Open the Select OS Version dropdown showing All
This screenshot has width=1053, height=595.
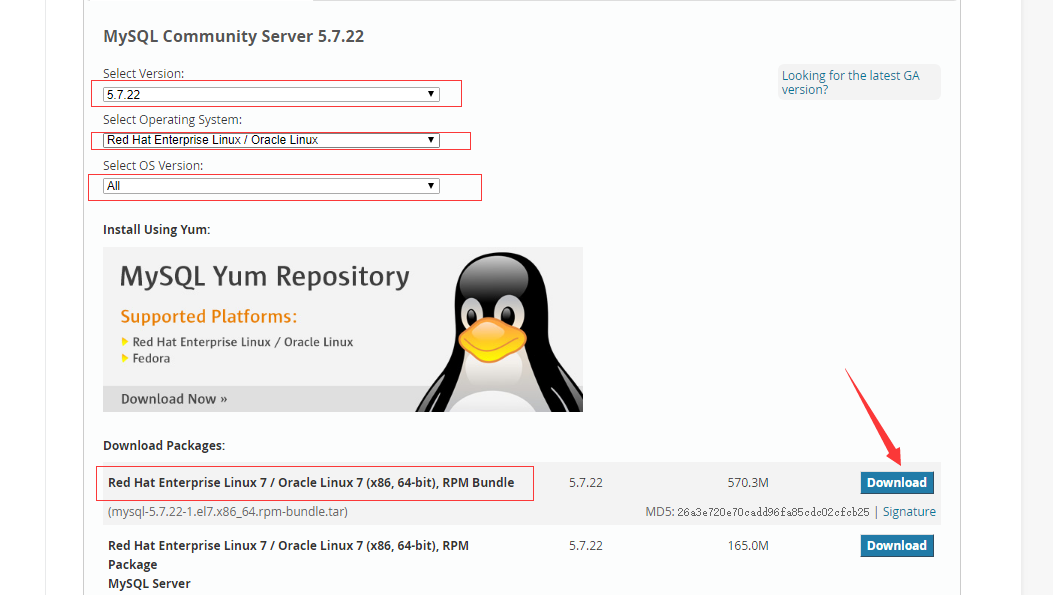[x=271, y=186]
